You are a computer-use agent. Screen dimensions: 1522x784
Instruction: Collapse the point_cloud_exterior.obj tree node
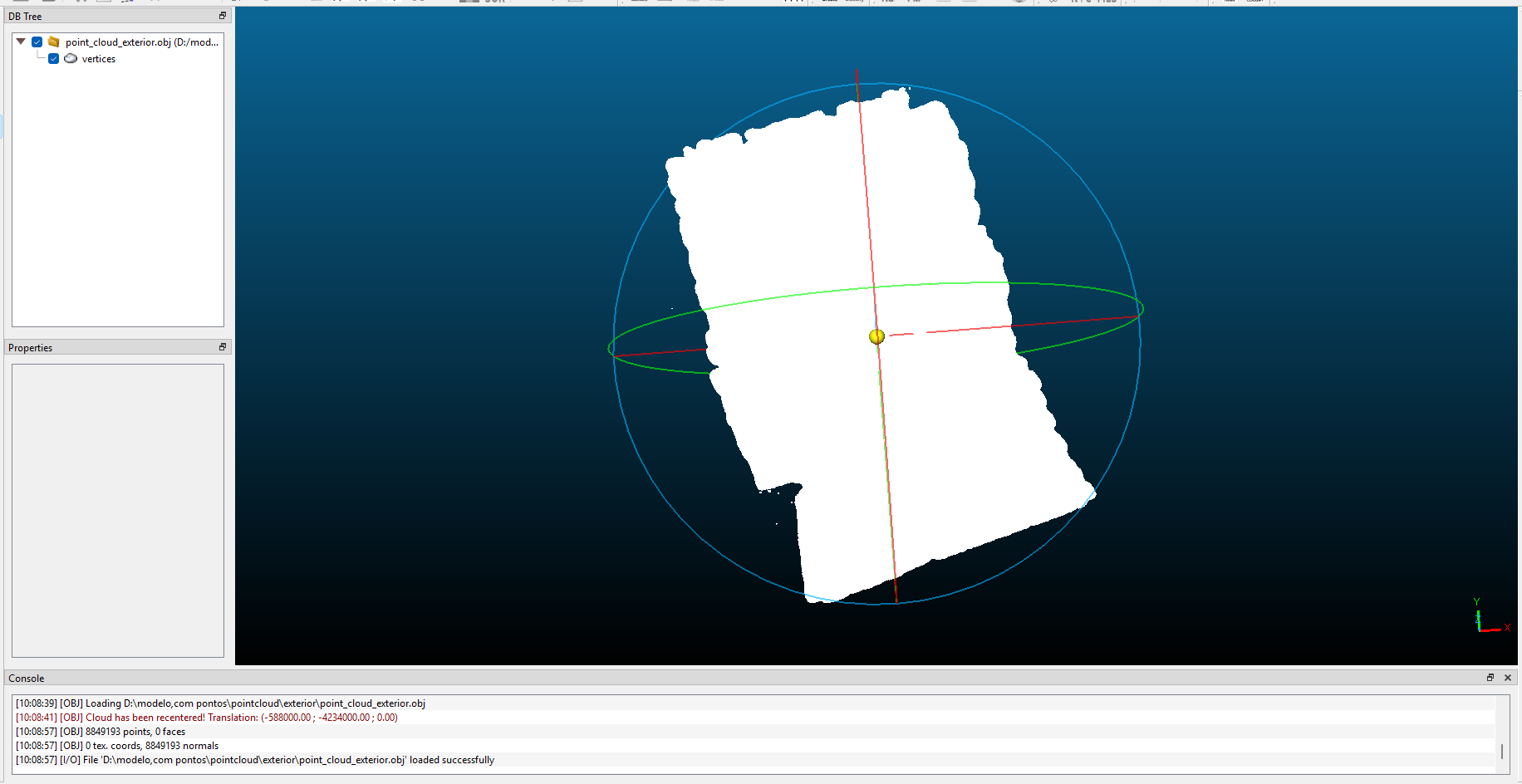click(21, 42)
